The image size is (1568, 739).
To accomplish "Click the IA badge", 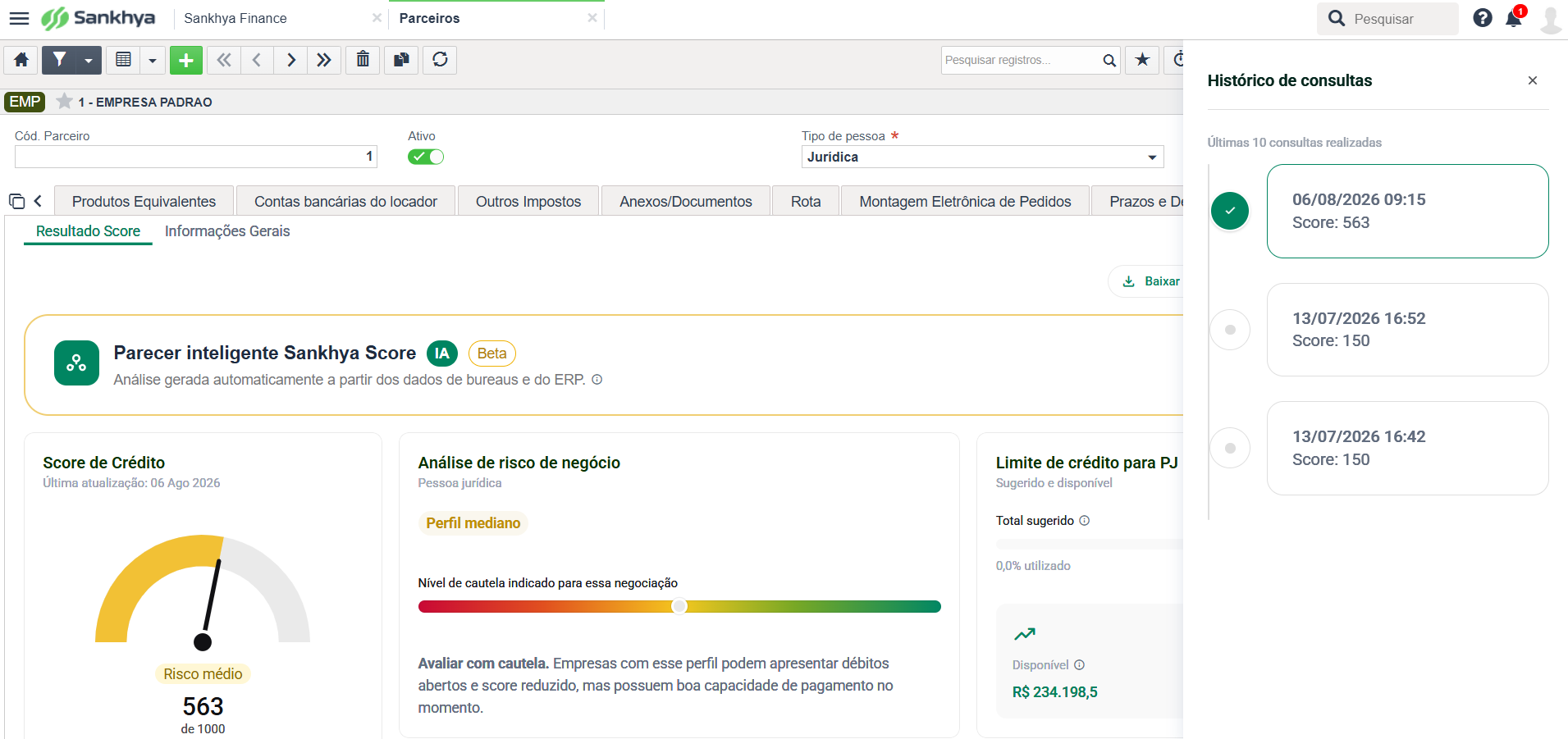I will pyautogui.click(x=441, y=354).
